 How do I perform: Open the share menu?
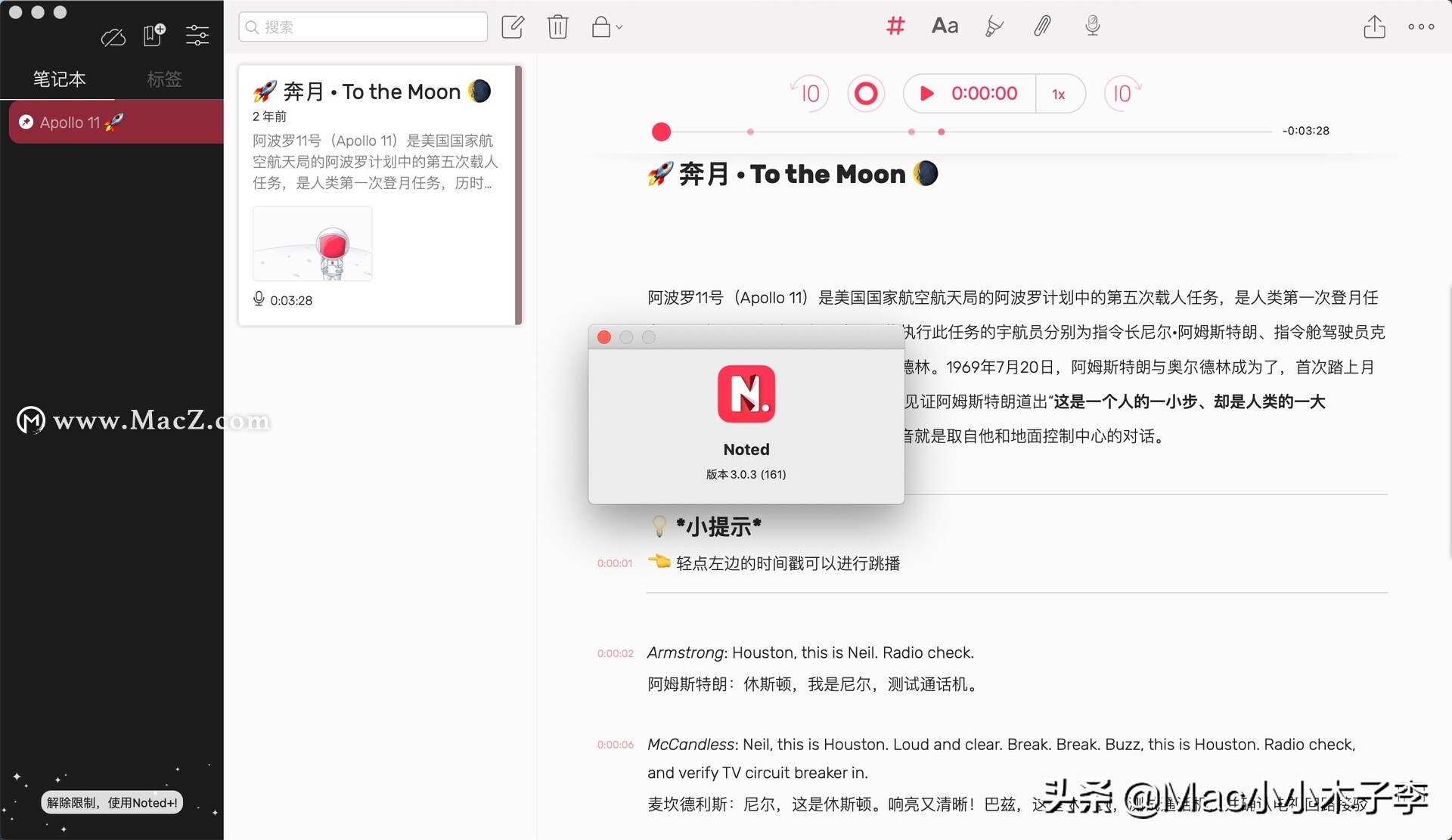[x=1374, y=27]
